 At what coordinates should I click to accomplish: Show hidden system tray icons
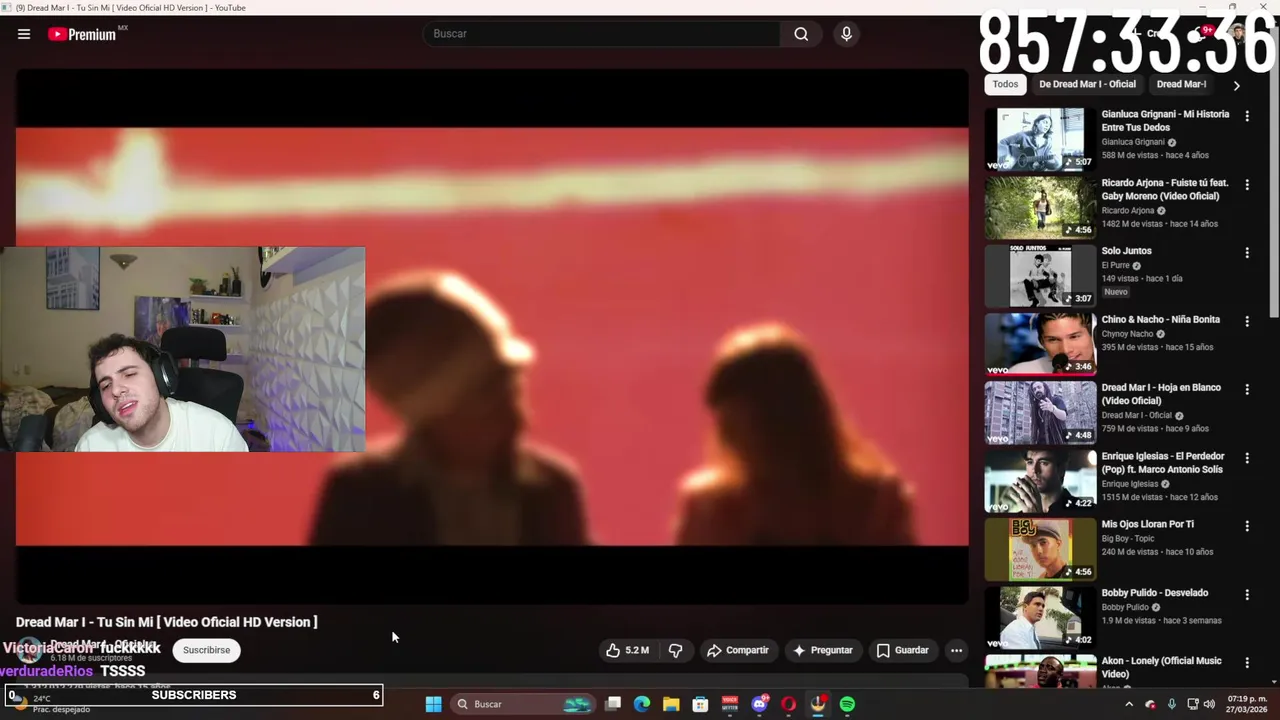pyautogui.click(x=1129, y=704)
